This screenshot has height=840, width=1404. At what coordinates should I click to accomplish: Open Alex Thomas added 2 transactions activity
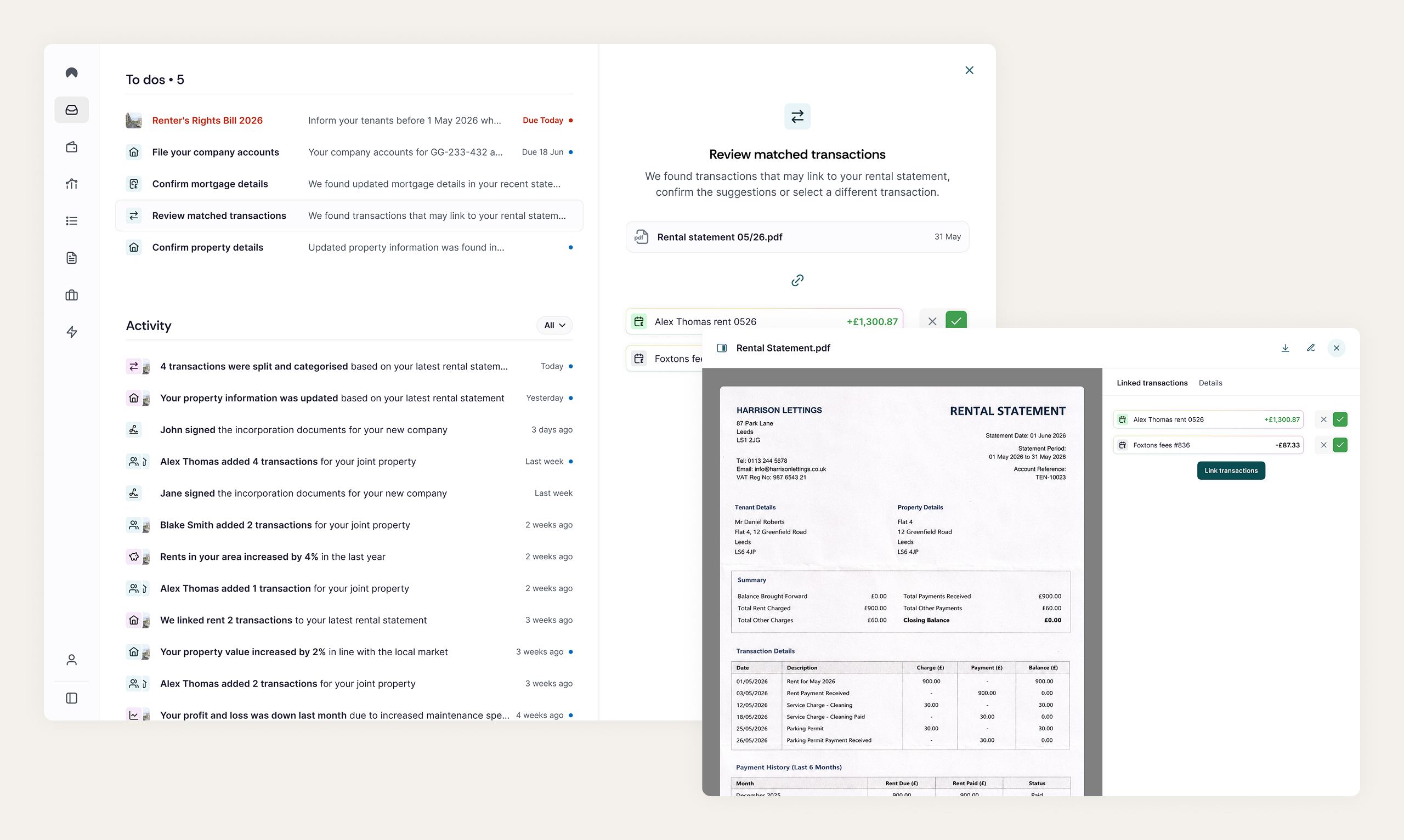pos(349,683)
